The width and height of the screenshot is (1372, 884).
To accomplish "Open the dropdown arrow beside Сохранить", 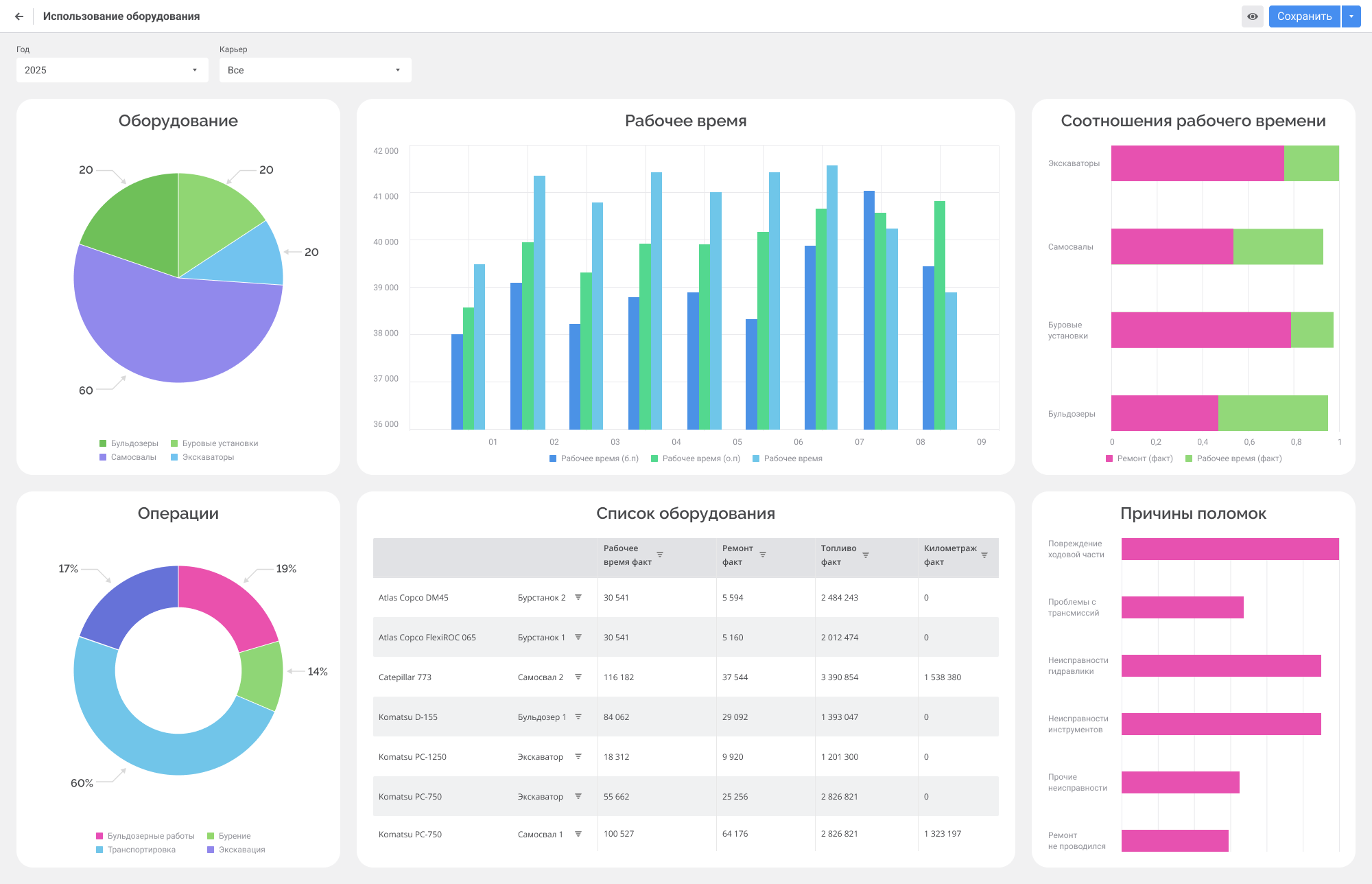I will 1351,16.
